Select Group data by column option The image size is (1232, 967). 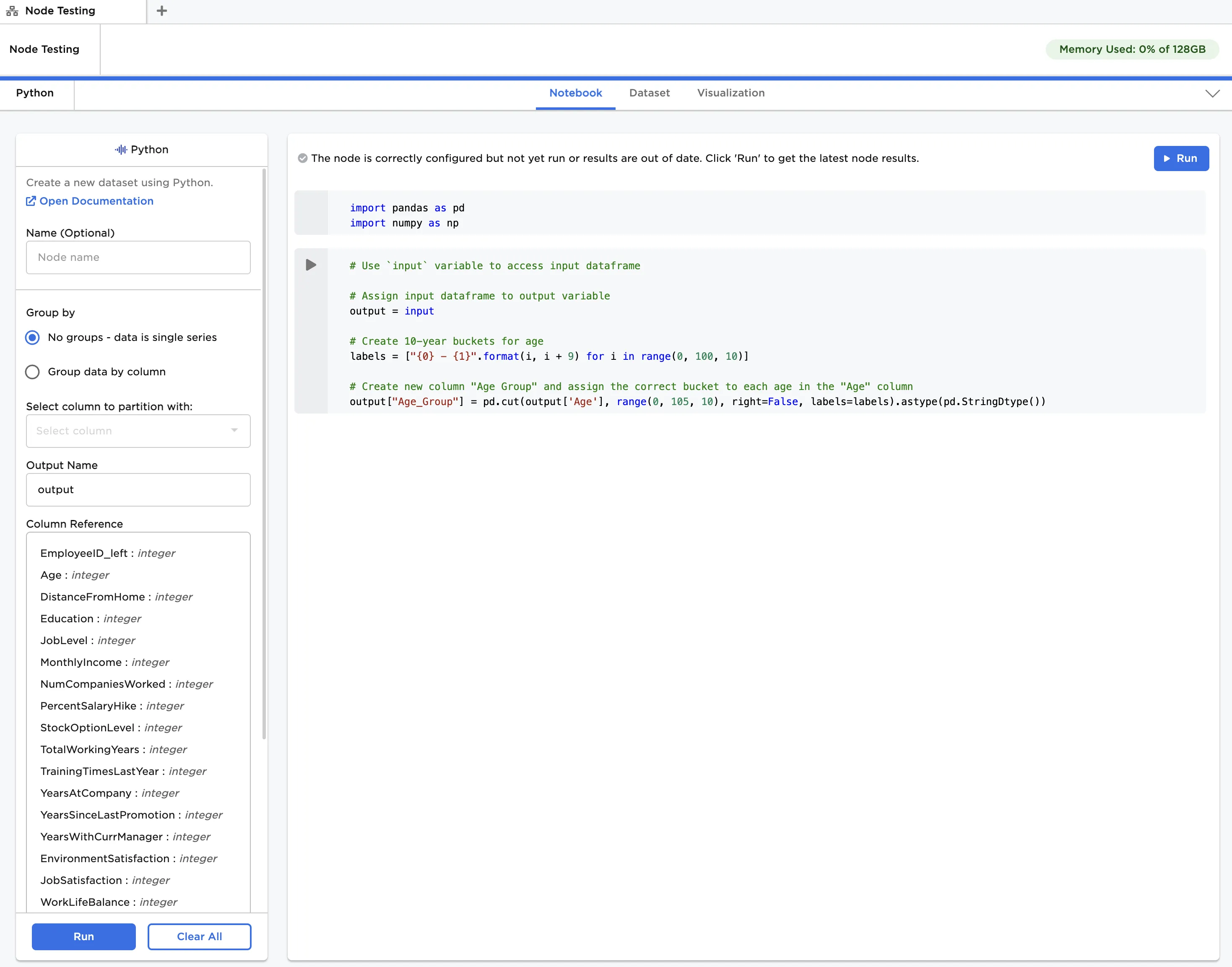(x=33, y=372)
